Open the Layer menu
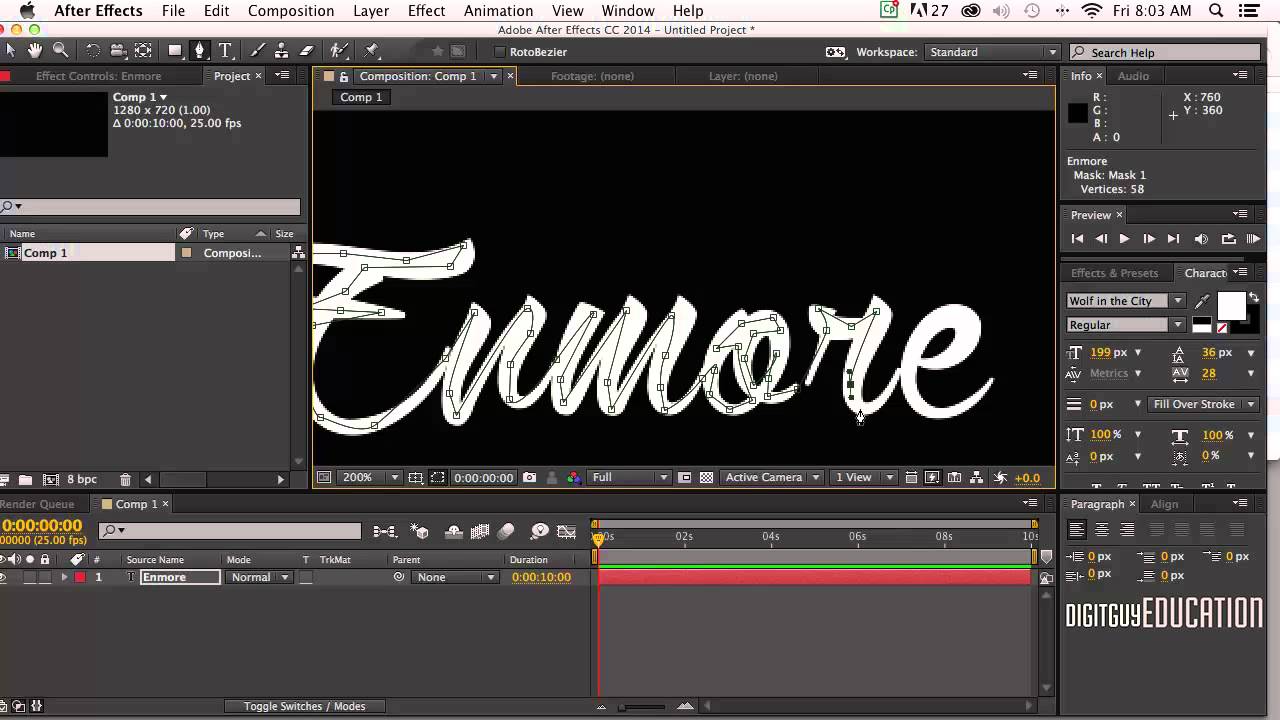 click(371, 11)
